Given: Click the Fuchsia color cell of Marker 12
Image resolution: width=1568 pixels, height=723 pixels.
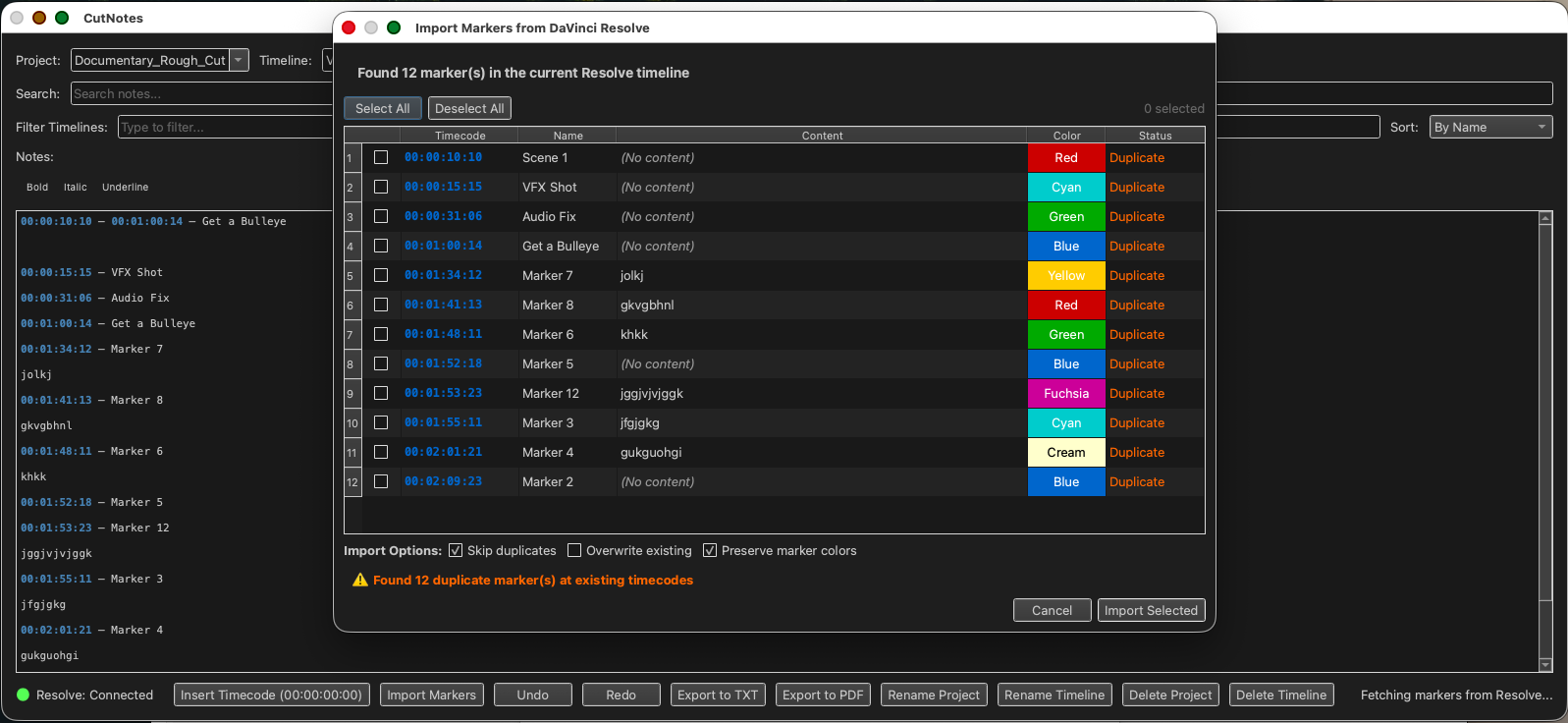Looking at the screenshot, I should (x=1066, y=393).
